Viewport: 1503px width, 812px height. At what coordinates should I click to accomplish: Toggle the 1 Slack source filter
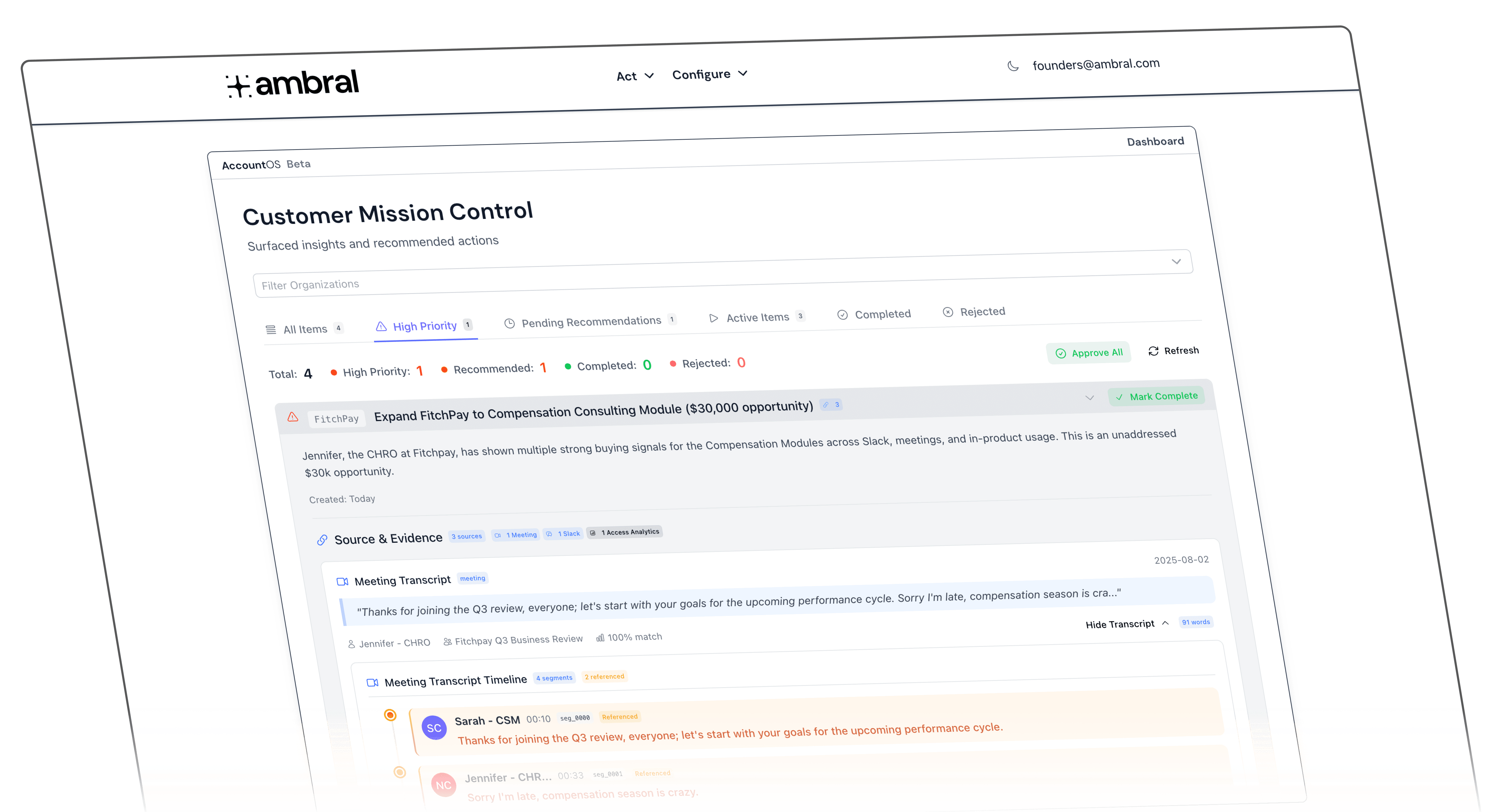(x=564, y=534)
